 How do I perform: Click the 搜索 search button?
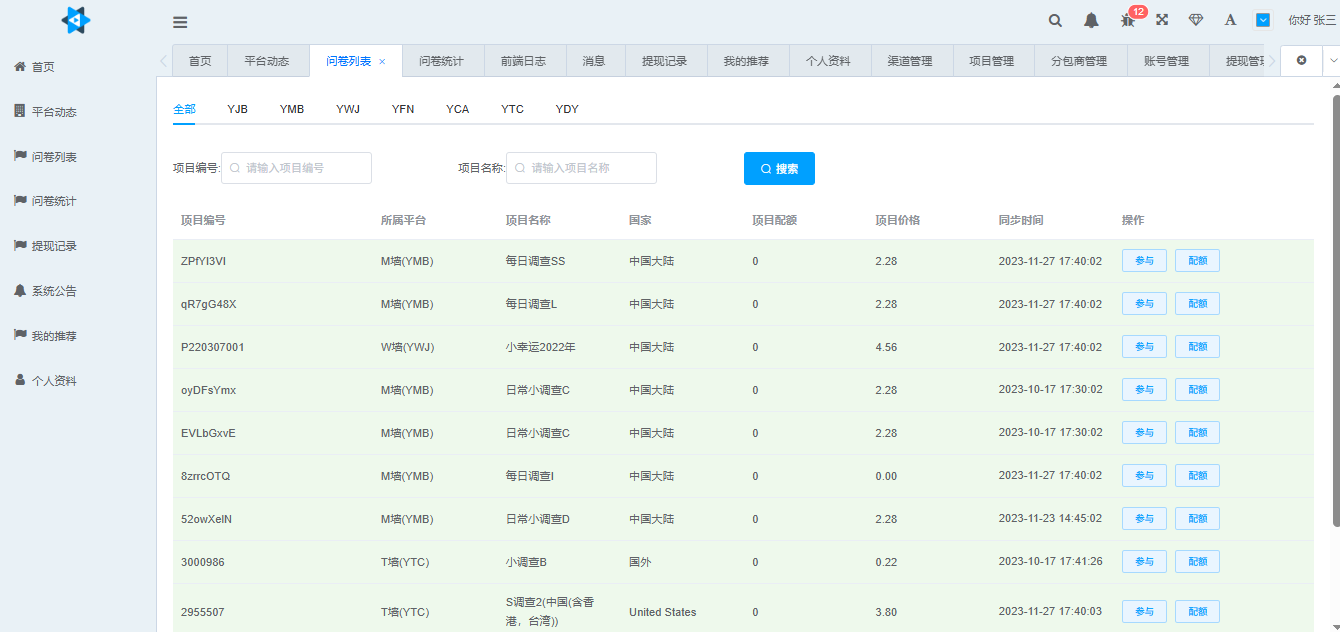click(x=779, y=168)
